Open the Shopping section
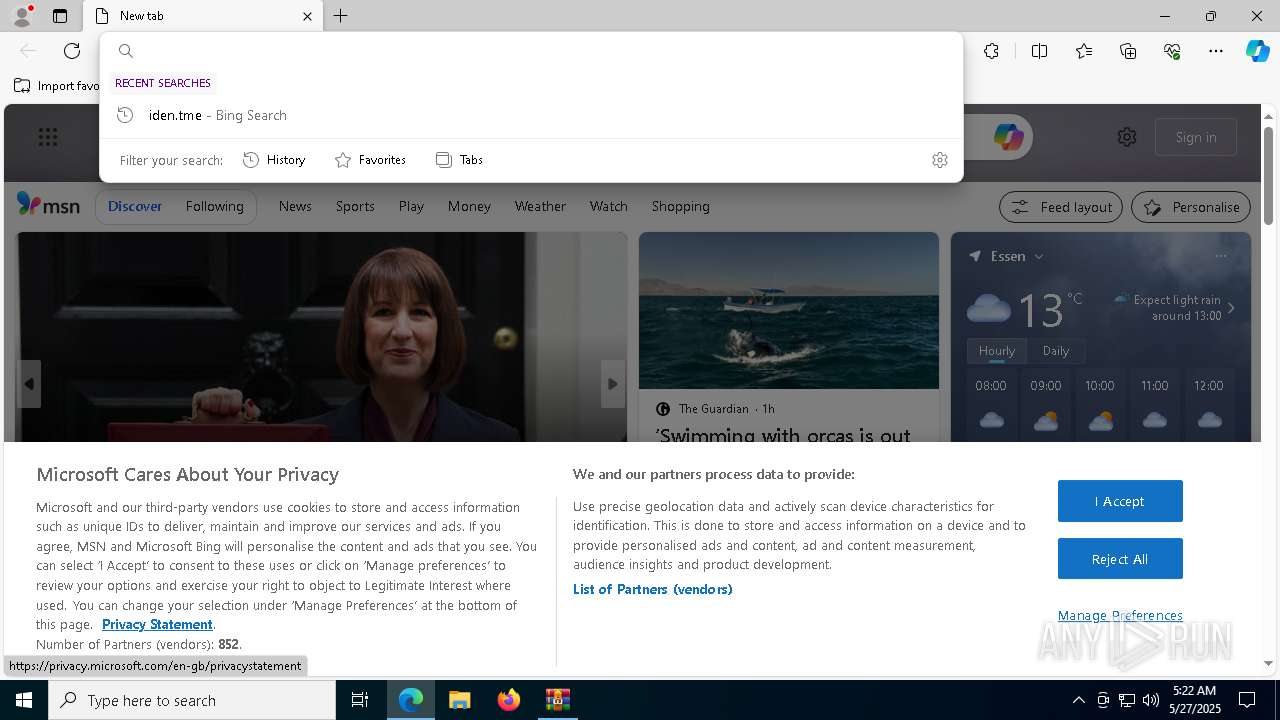This screenshot has width=1280, height=720. coord(680,206)
